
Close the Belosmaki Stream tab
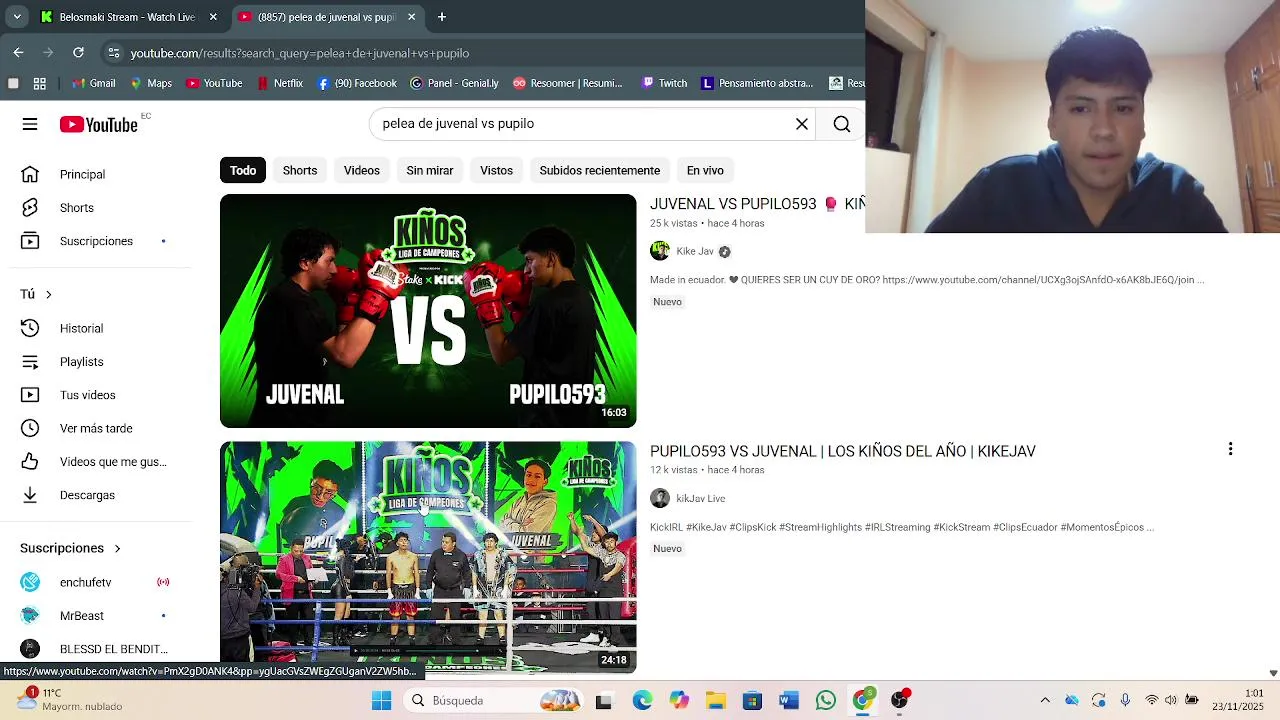[213, 17]
